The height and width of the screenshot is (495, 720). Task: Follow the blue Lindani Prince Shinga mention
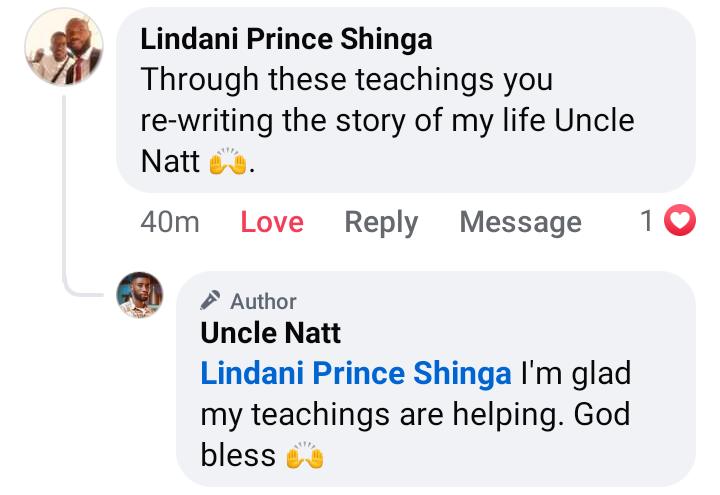tap(356, 373)
